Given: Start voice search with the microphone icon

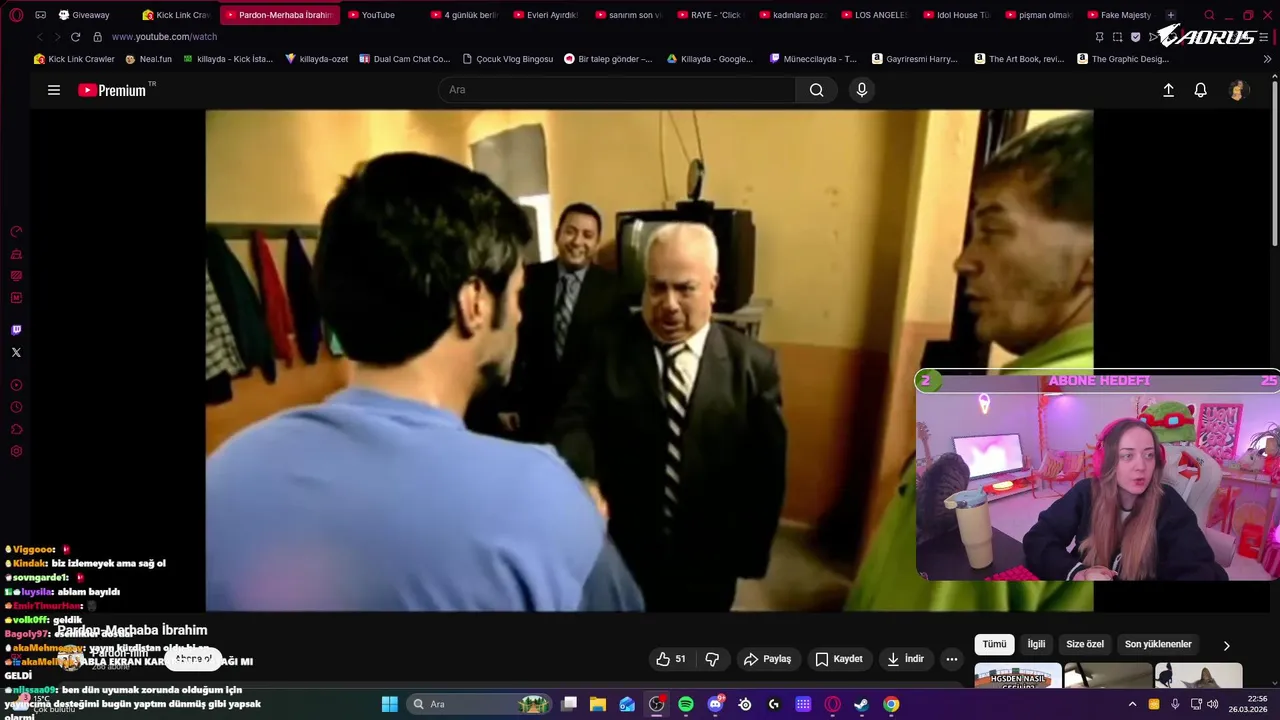Looking at the screenshot, I should 862,90.
